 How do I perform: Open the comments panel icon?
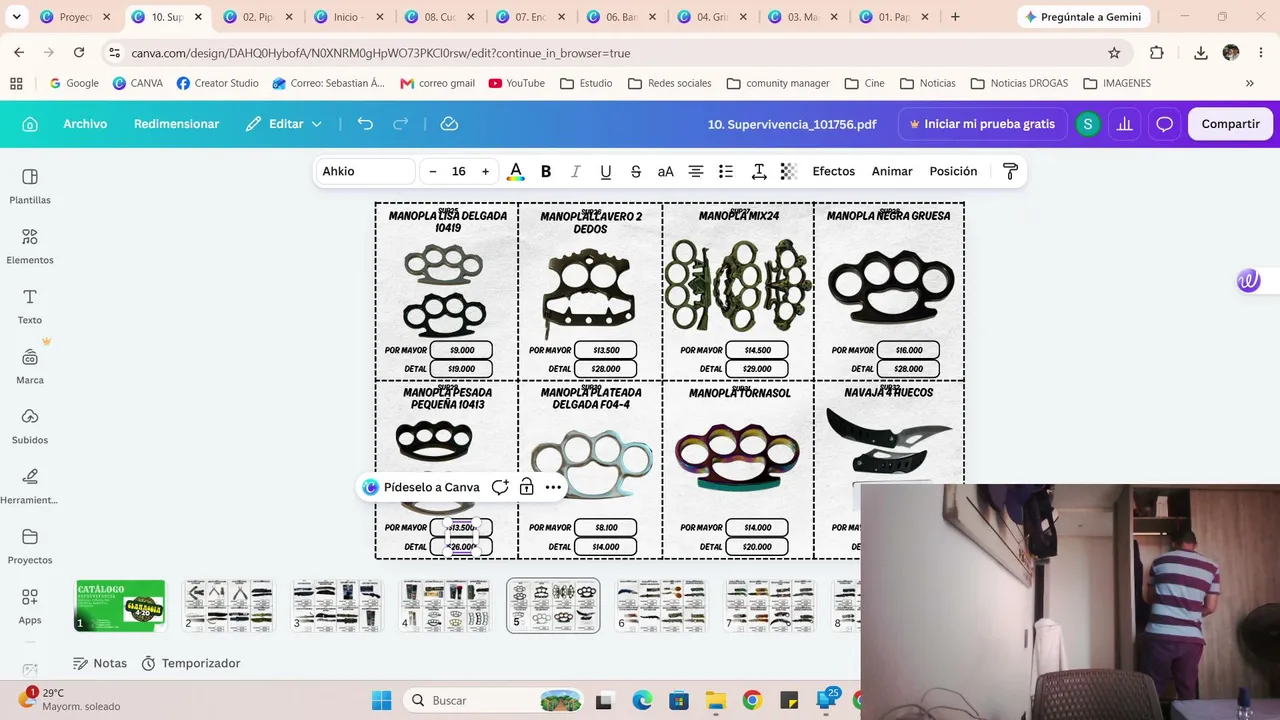[x=1164, y=124]
